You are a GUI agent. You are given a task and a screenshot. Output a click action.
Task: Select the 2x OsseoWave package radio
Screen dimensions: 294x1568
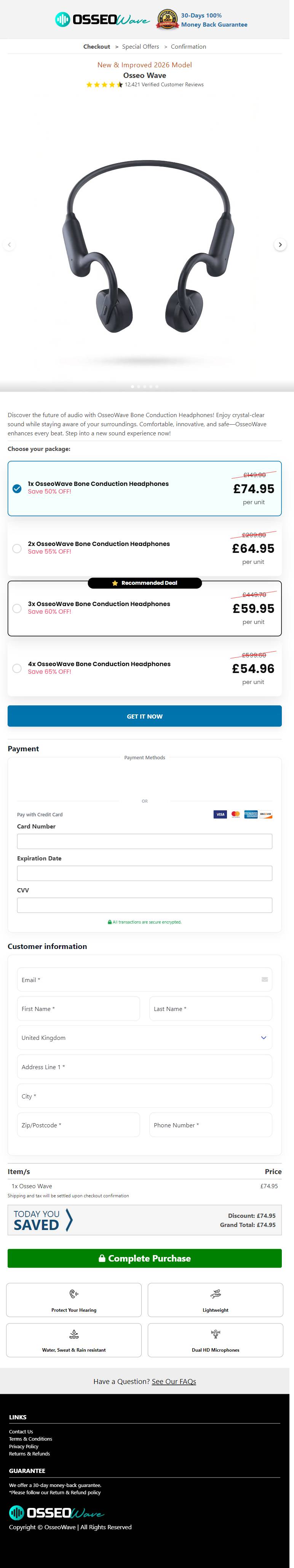click(17, 548)
